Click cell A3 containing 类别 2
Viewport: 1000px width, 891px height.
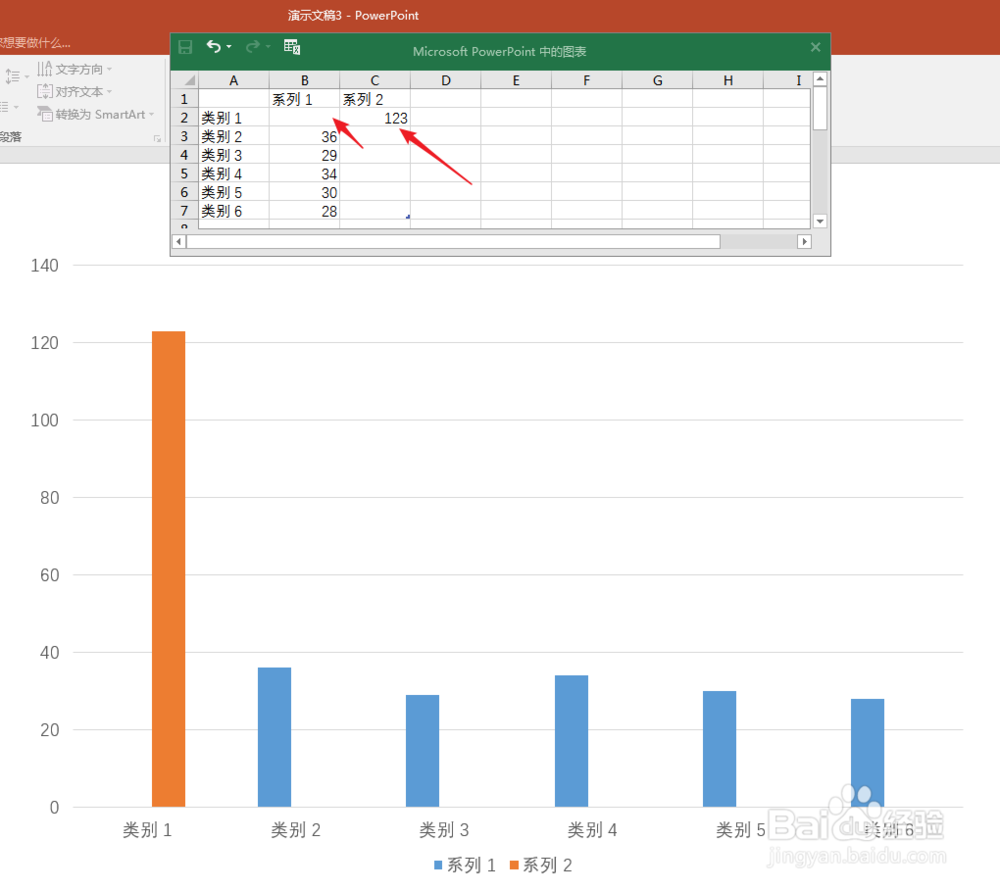point(233,136)
